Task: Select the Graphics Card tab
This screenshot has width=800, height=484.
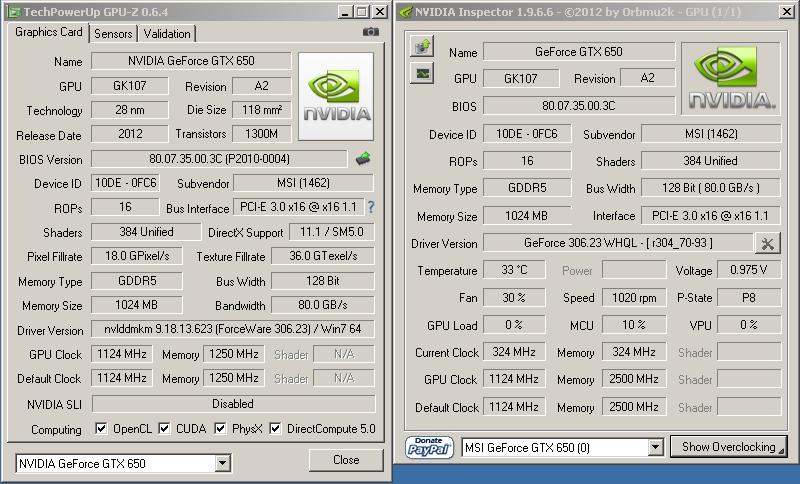Action: [x=48, y=32]
